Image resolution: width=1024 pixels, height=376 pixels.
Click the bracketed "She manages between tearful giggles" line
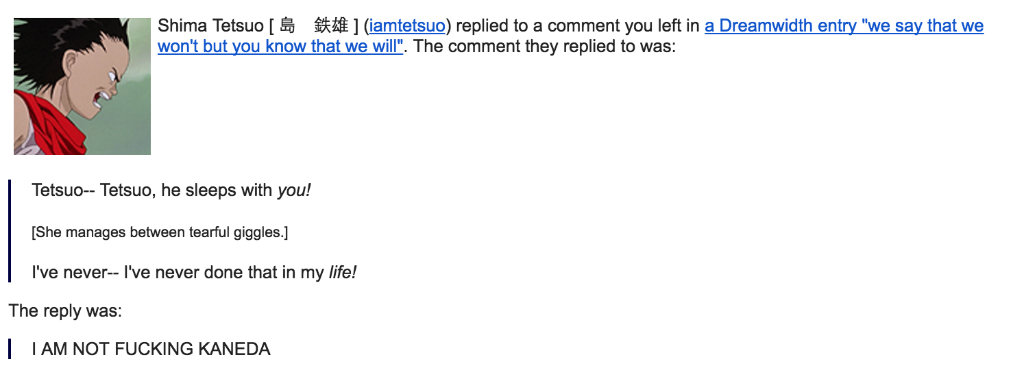(160, 232)
